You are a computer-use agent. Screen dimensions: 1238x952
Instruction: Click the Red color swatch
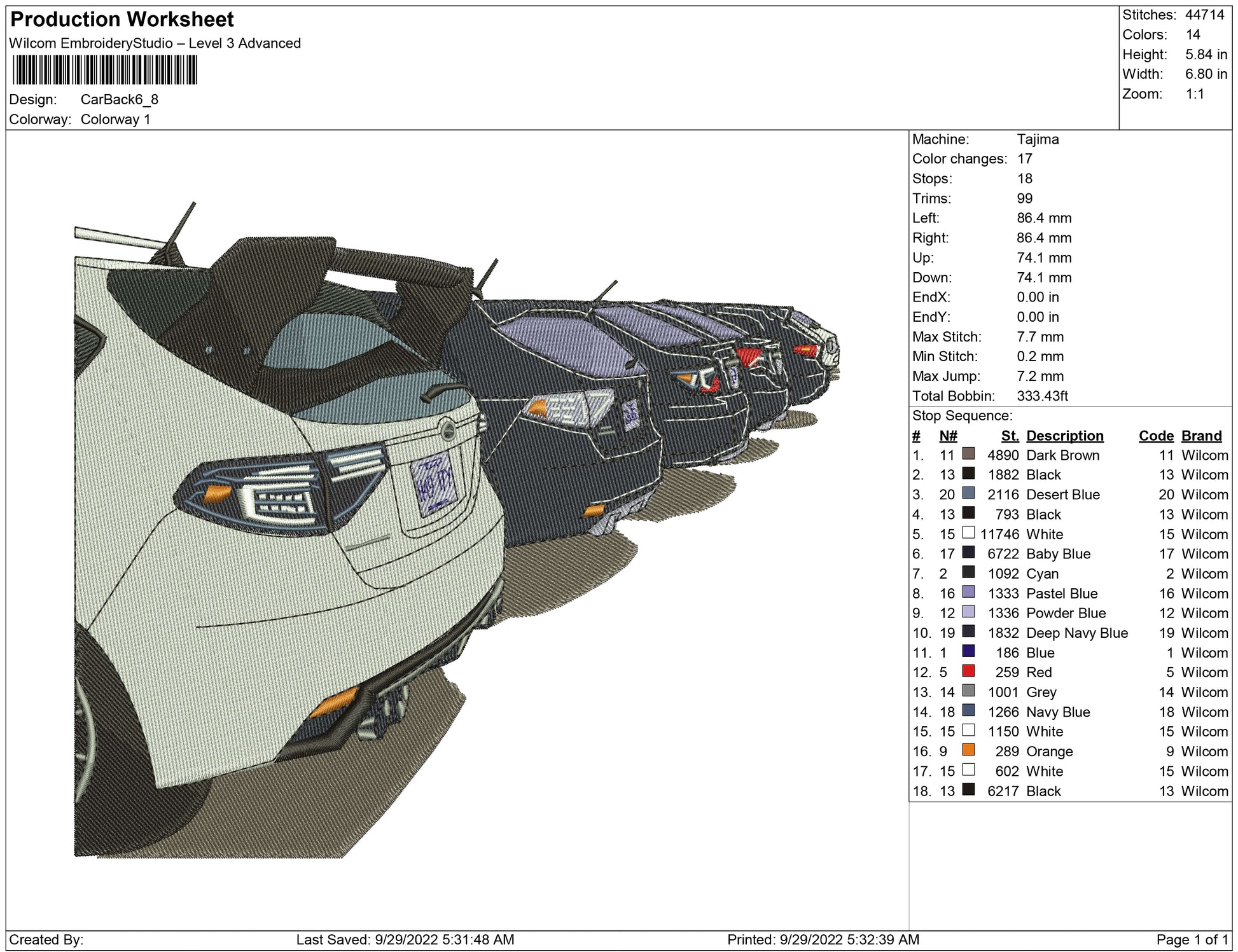coord(968,671)
